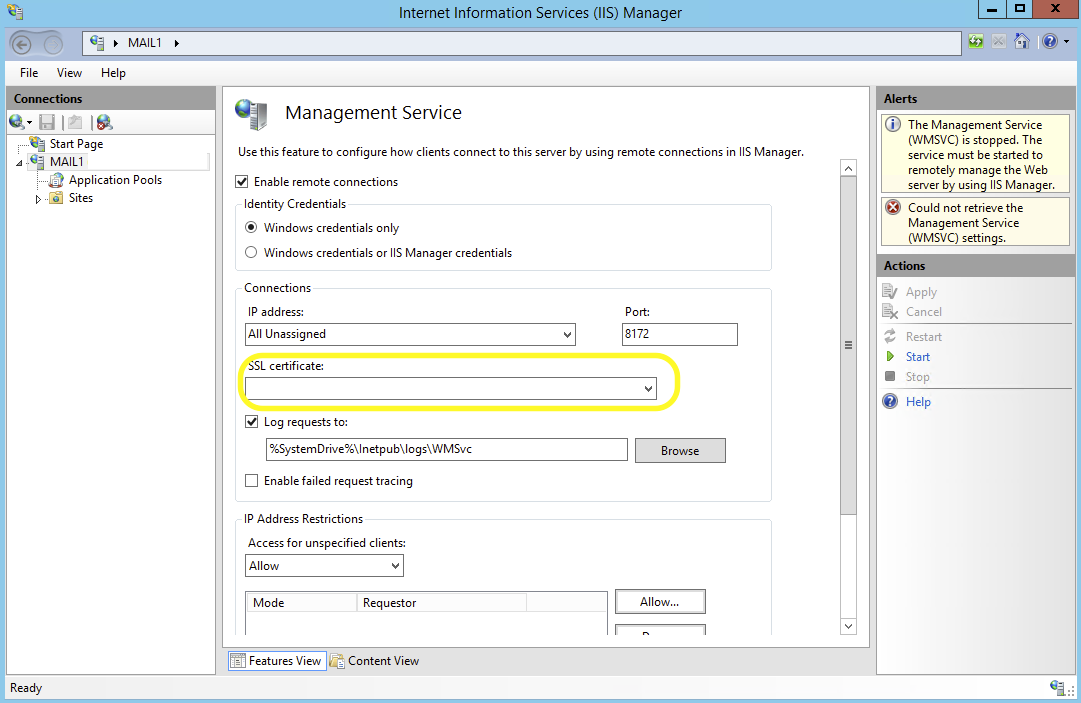The image size is (1081, 703).
Task: Click the Browse button for log location
Action: pos(680,450)
